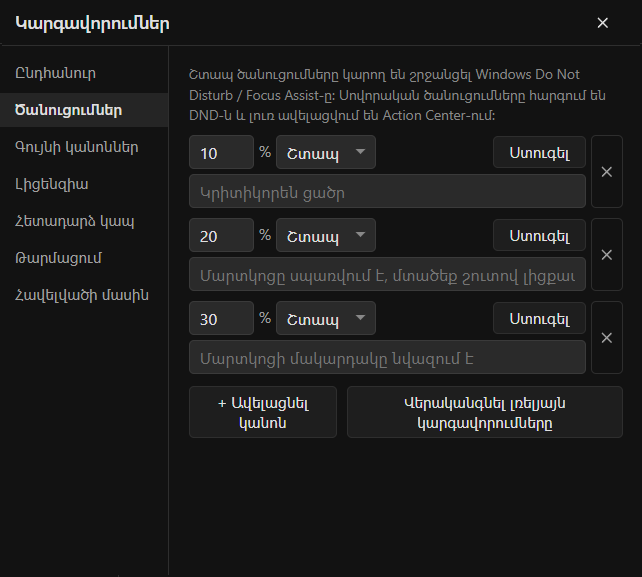Click Ստուգել for the 20% rule
Image resolution: width=642 pixels, height=577 pixels.
[539, 235]
